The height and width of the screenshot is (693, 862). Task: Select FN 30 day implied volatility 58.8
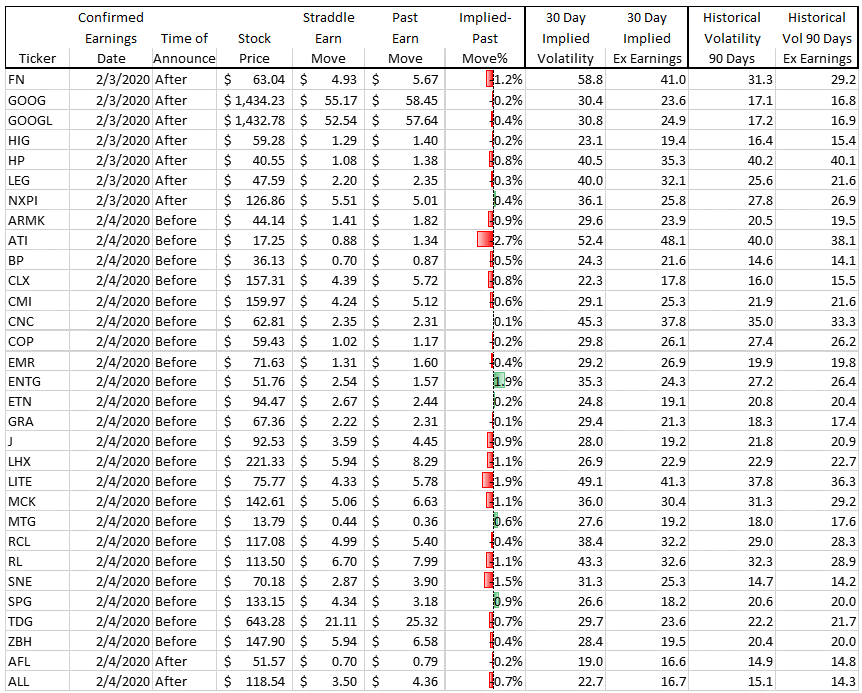tap(566, 80)
